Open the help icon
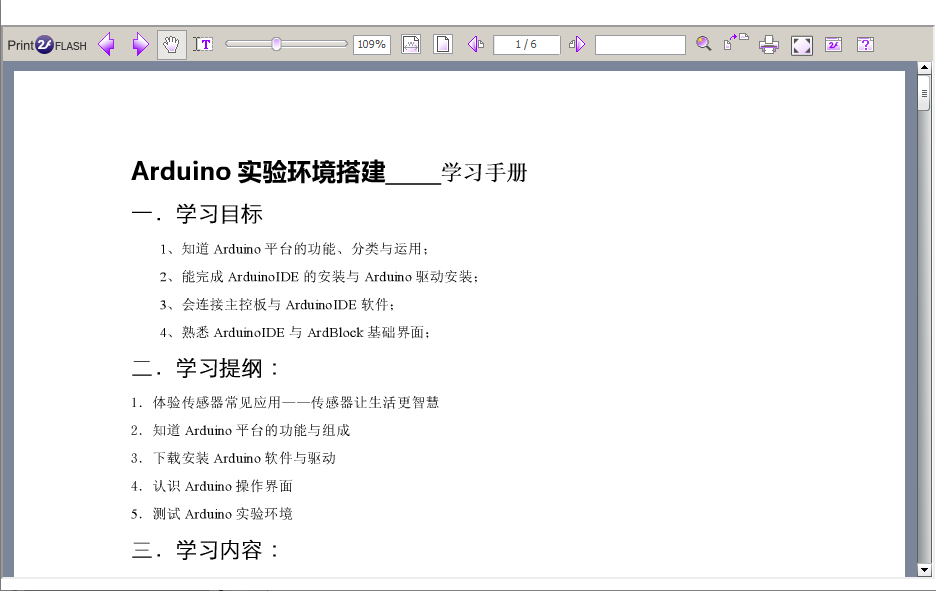 (x=865, y=44)
